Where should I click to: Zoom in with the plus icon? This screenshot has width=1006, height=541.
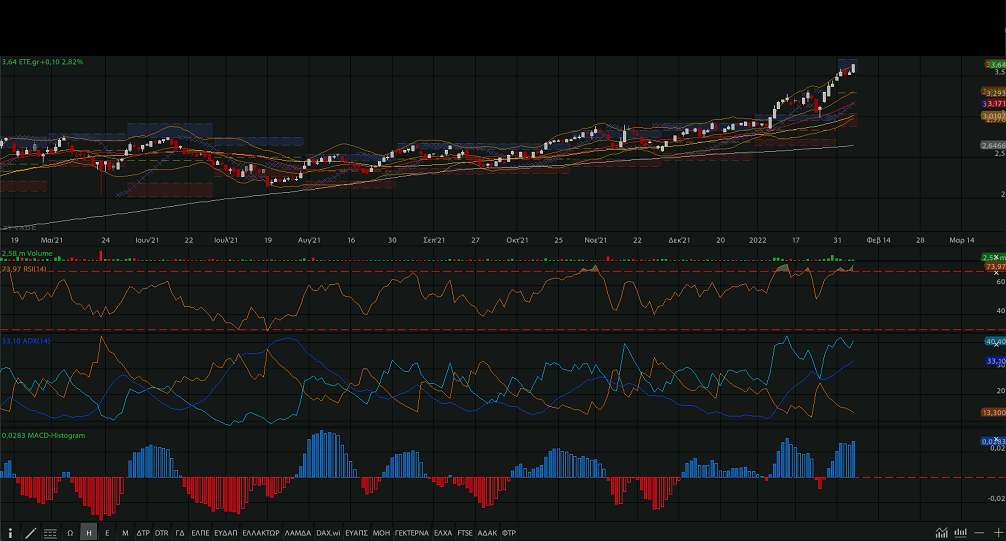click(x=996, y=533)
